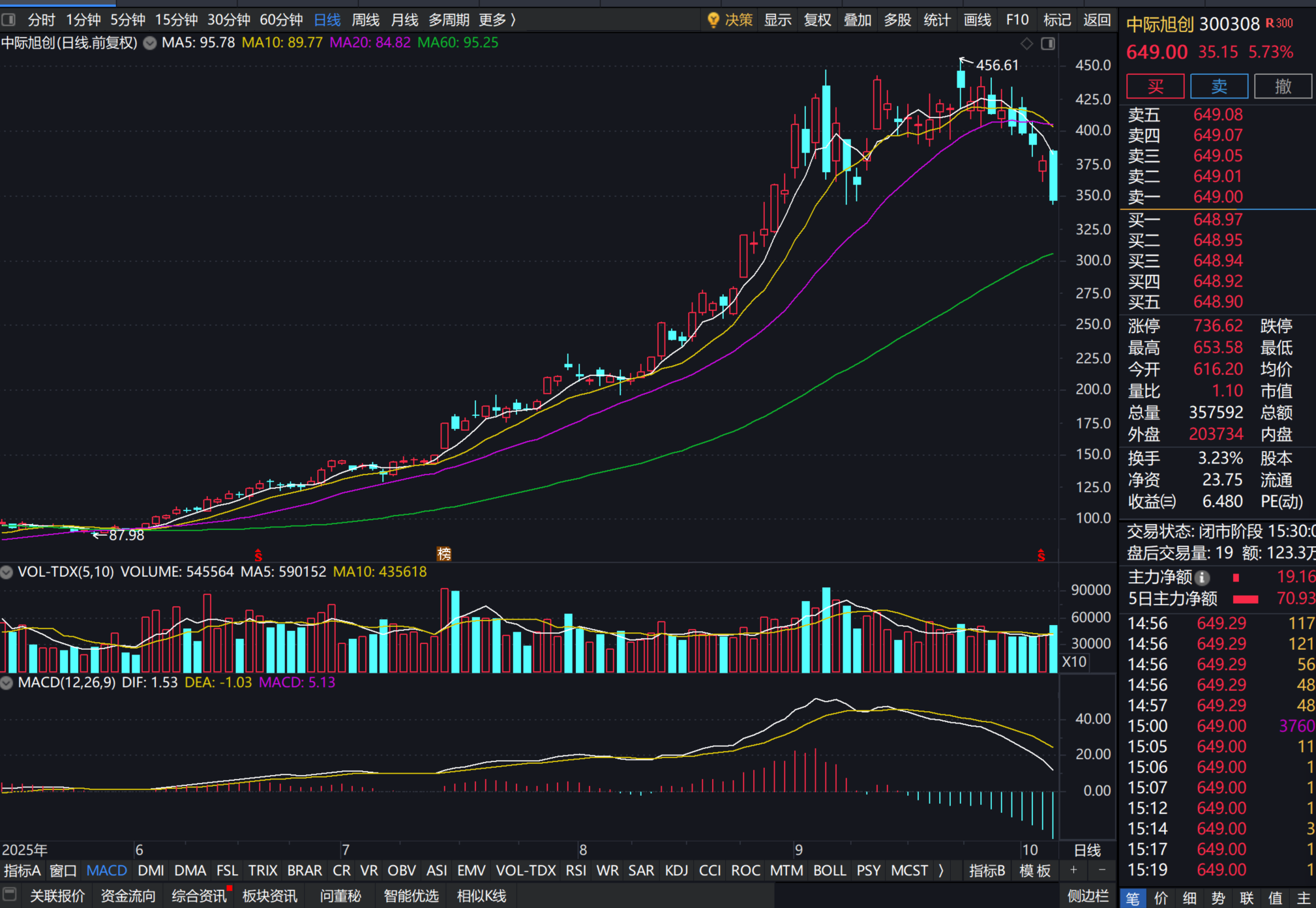Click the panel layout icon beside the diamond
1316x908 pixels.
(x=1048, y=44)
